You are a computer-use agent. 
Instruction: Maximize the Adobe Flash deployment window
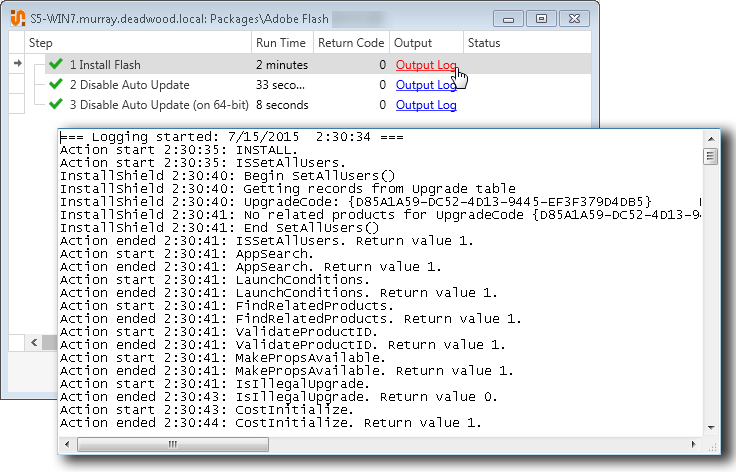541,18
